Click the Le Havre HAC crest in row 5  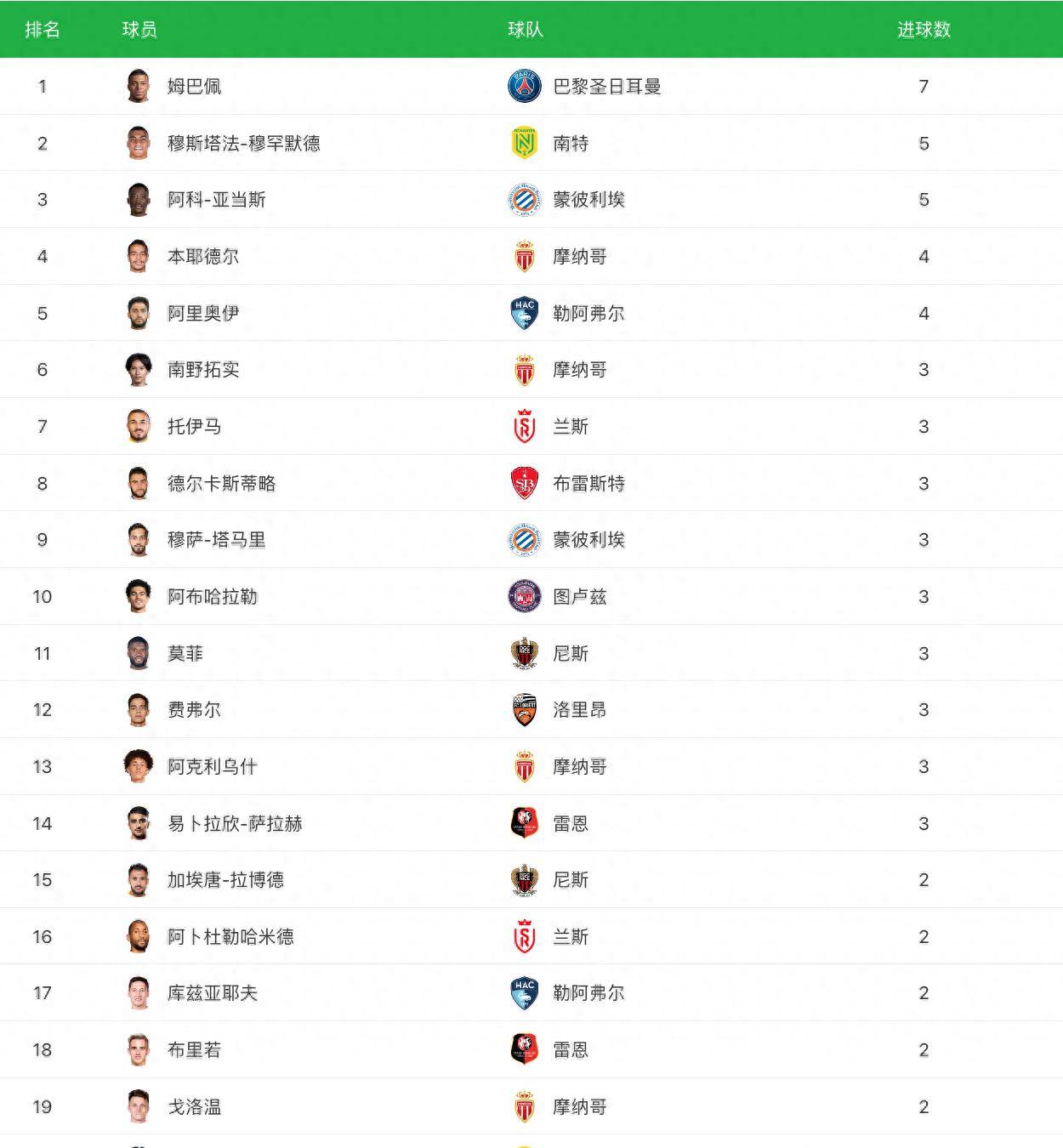click(x=524, y=313)
